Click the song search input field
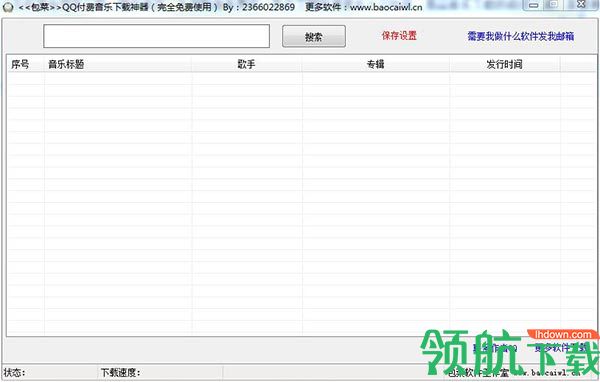600x382 pixels. (x=157, y=36)
